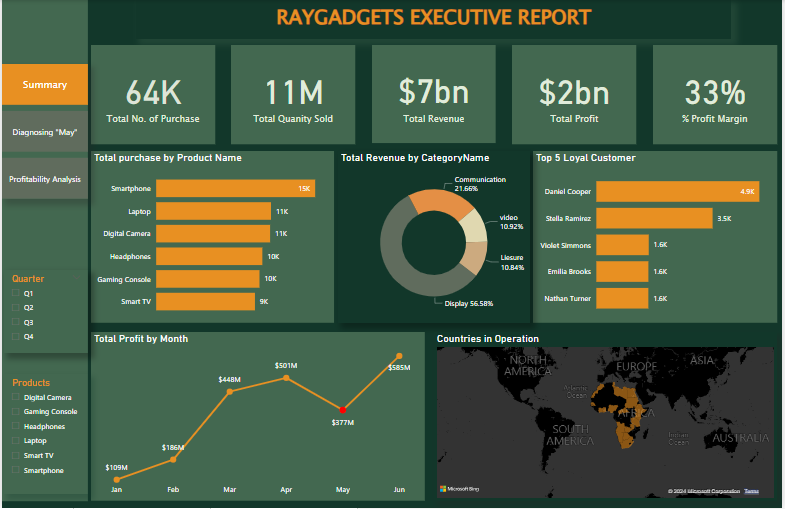Switch to the Diagnosing "May" page
The width and height of the screenshot is (785, 509).
[45, 132]
